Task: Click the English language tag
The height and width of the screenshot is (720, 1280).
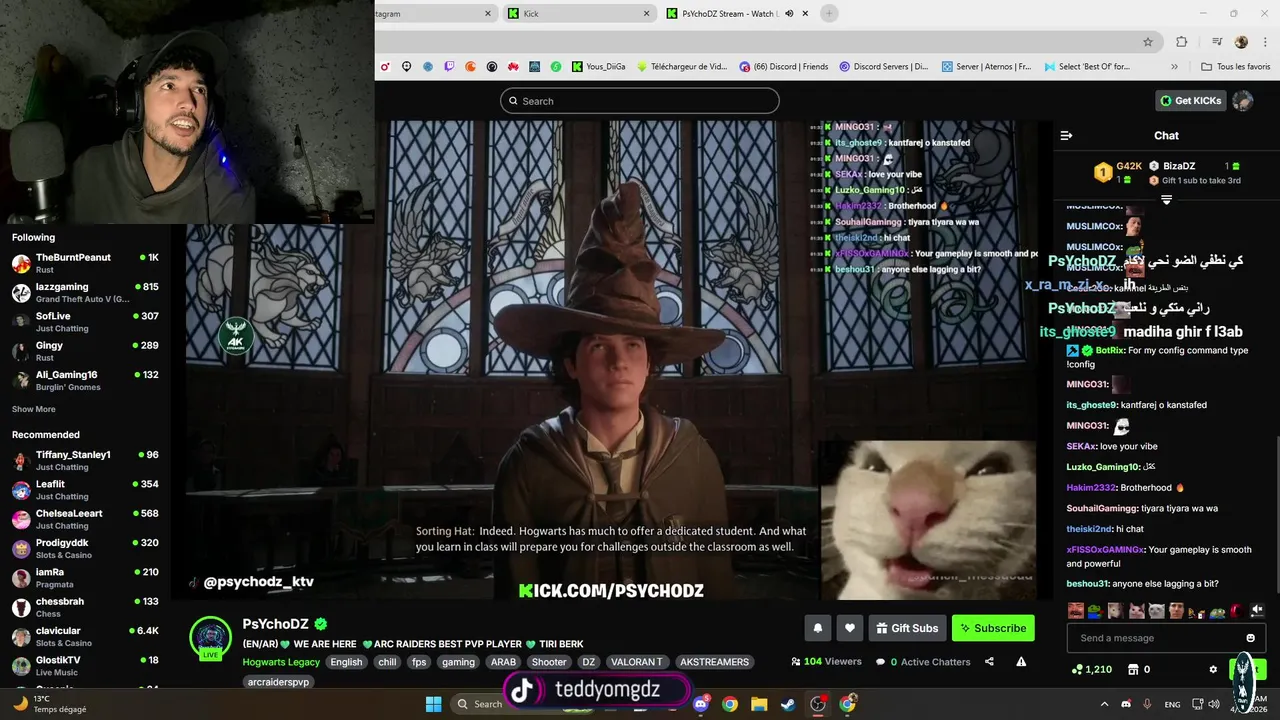Action: click(346, 662)
